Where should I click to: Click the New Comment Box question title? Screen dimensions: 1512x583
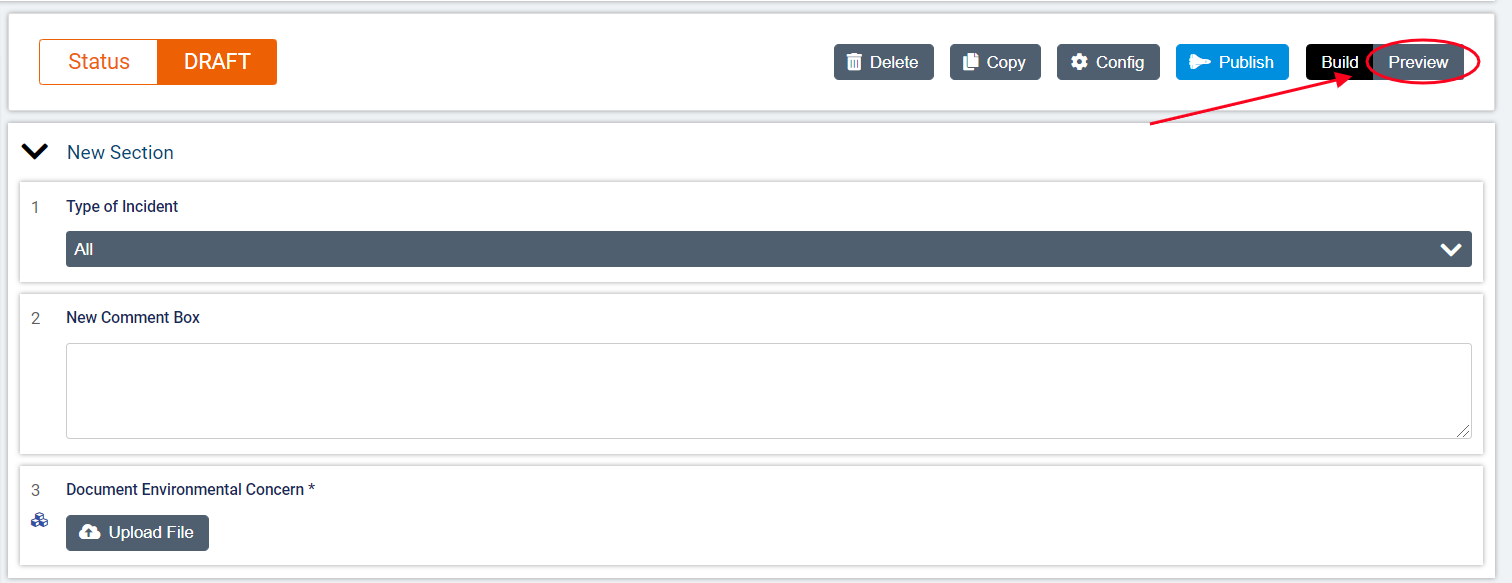tap(133, 317)
